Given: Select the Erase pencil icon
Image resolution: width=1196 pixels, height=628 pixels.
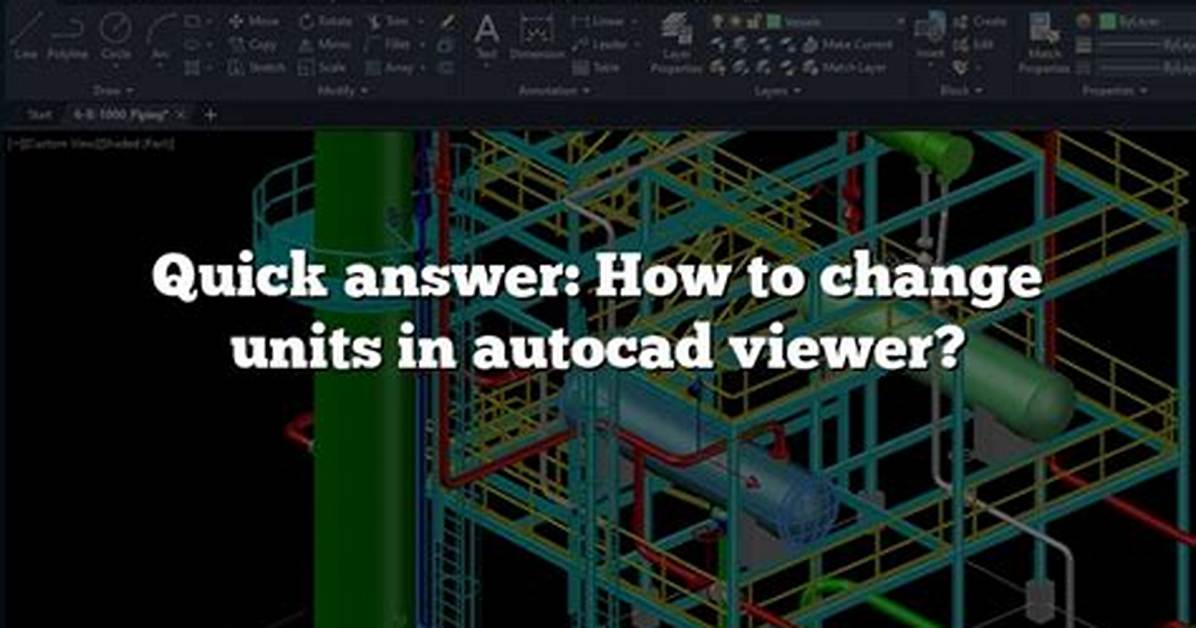Looking at the screenshot, I should (x=447, y=22).
